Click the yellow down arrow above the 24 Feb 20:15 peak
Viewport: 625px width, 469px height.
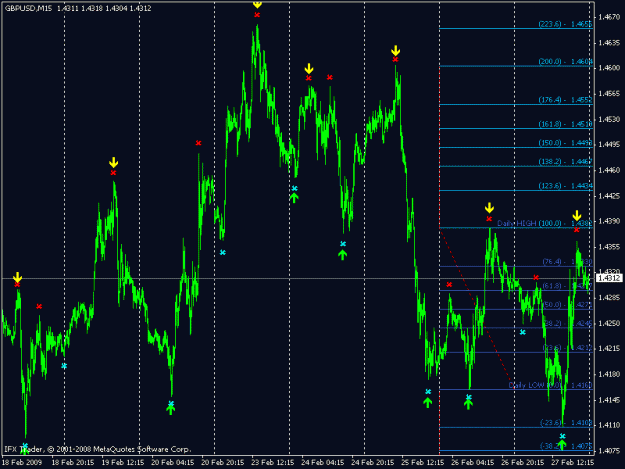(395, 51)
